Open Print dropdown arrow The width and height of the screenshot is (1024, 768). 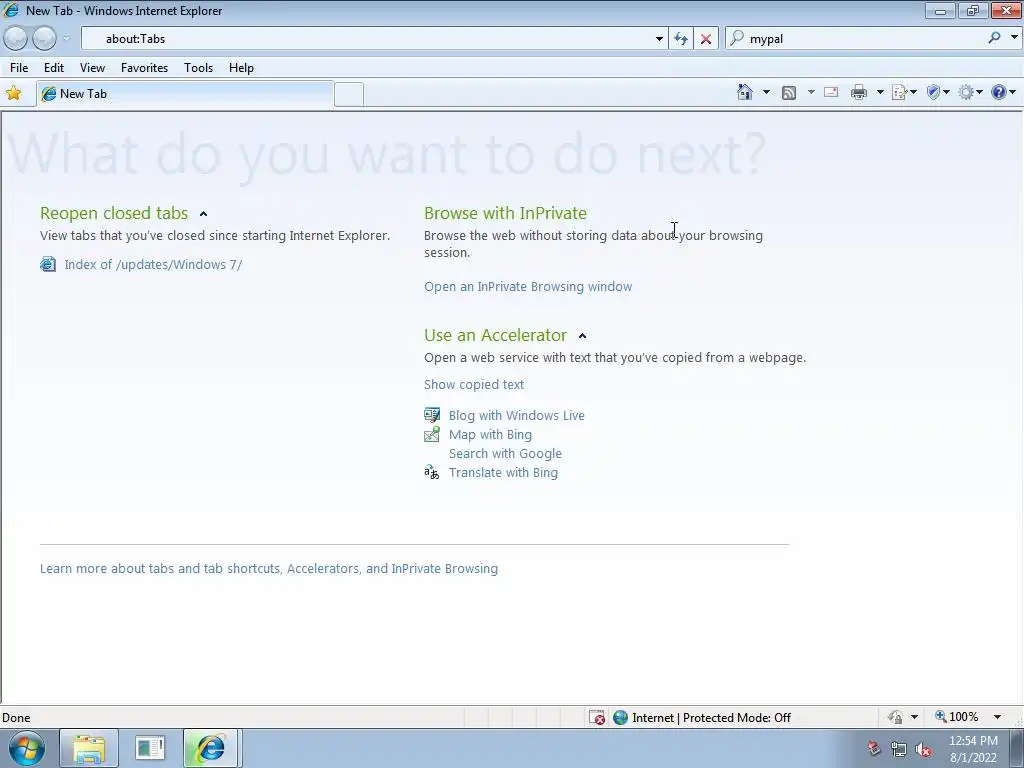coord(880,93)
